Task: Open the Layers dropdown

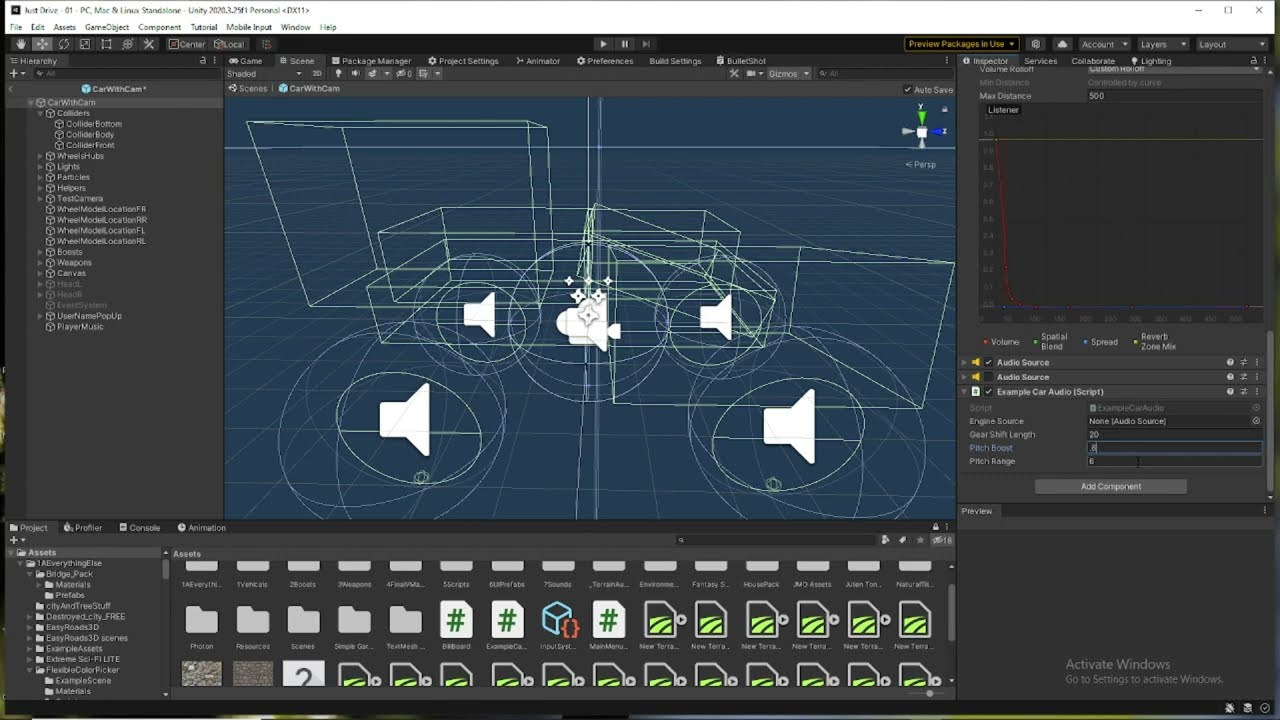Action: click(1162, 44)
